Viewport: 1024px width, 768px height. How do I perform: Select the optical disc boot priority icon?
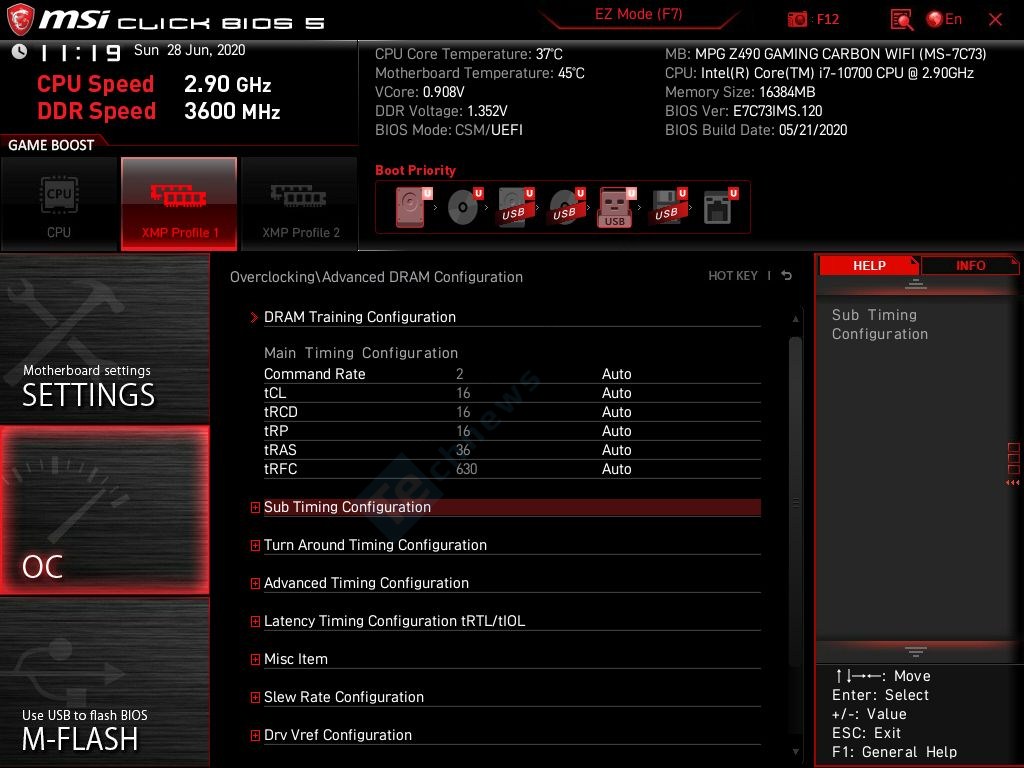pyautogui.click(x=465, y=207)
